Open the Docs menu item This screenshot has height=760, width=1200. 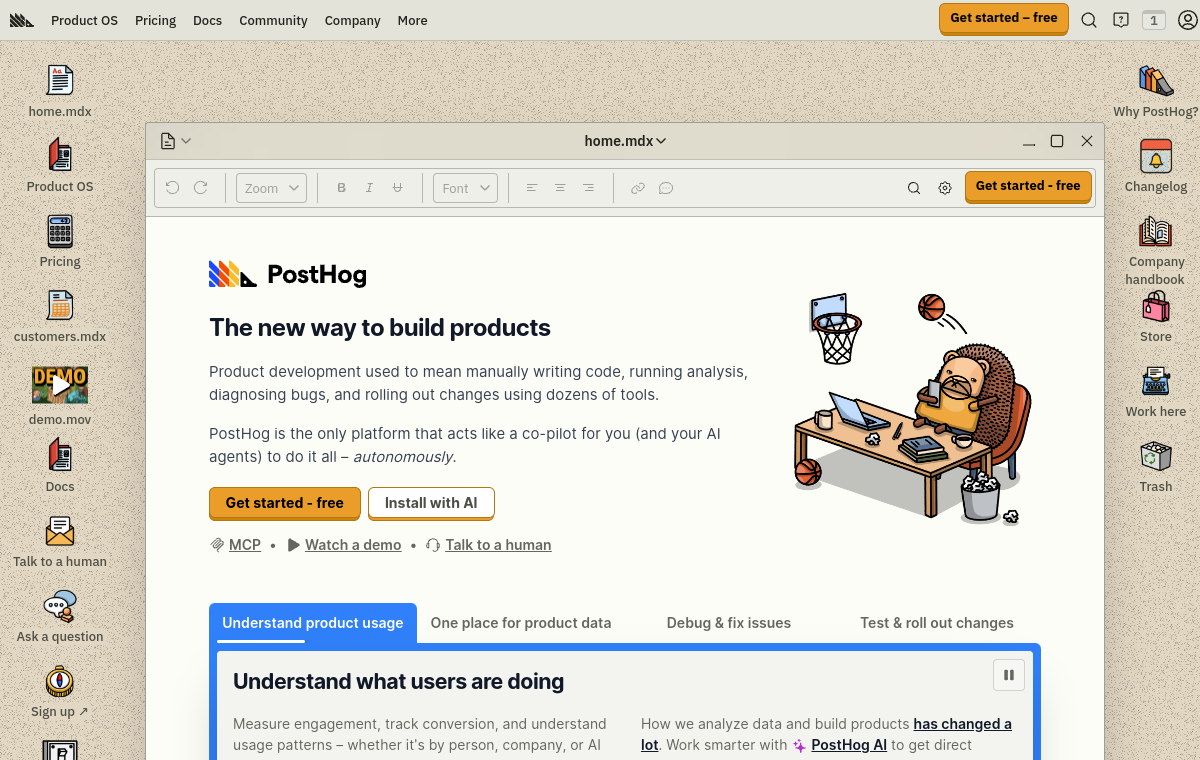[208, 20]
